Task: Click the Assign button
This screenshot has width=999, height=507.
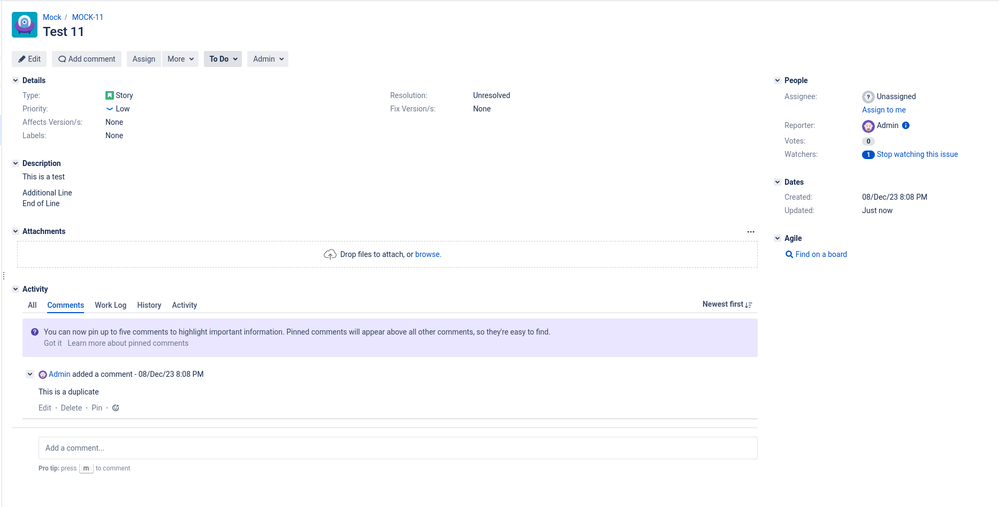Action: point(144,59)
